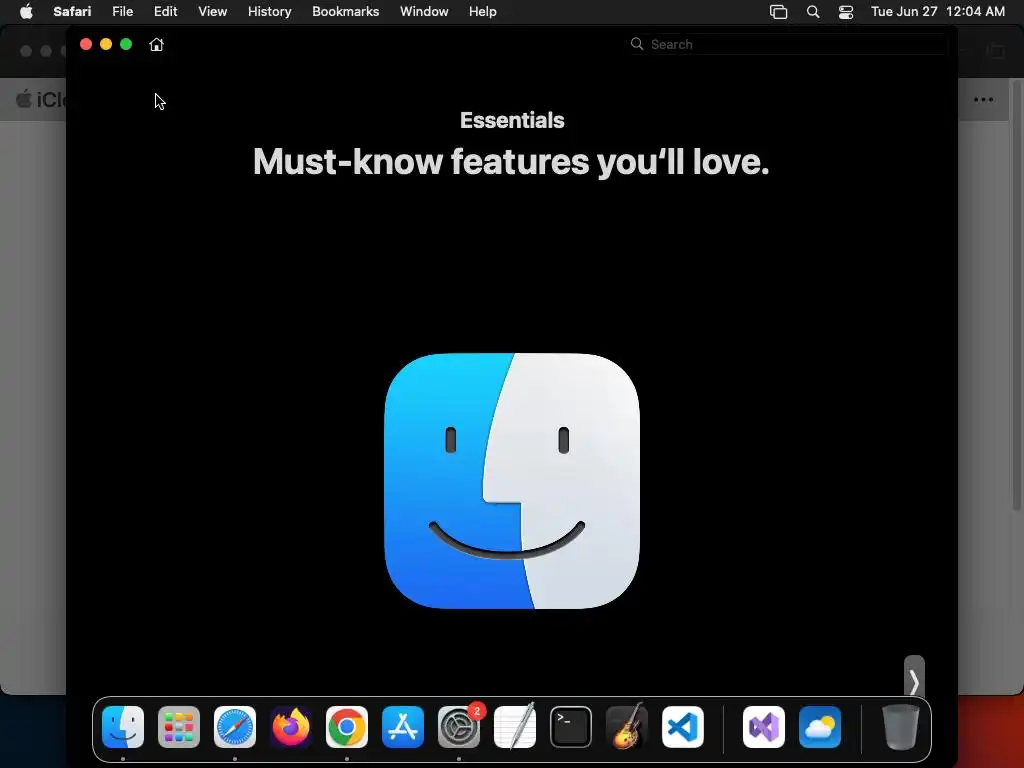The height and width of the screenshot is (768, 1024).
Task: Maximize the Tips window with the green button
Action: [x=126, y=44]
